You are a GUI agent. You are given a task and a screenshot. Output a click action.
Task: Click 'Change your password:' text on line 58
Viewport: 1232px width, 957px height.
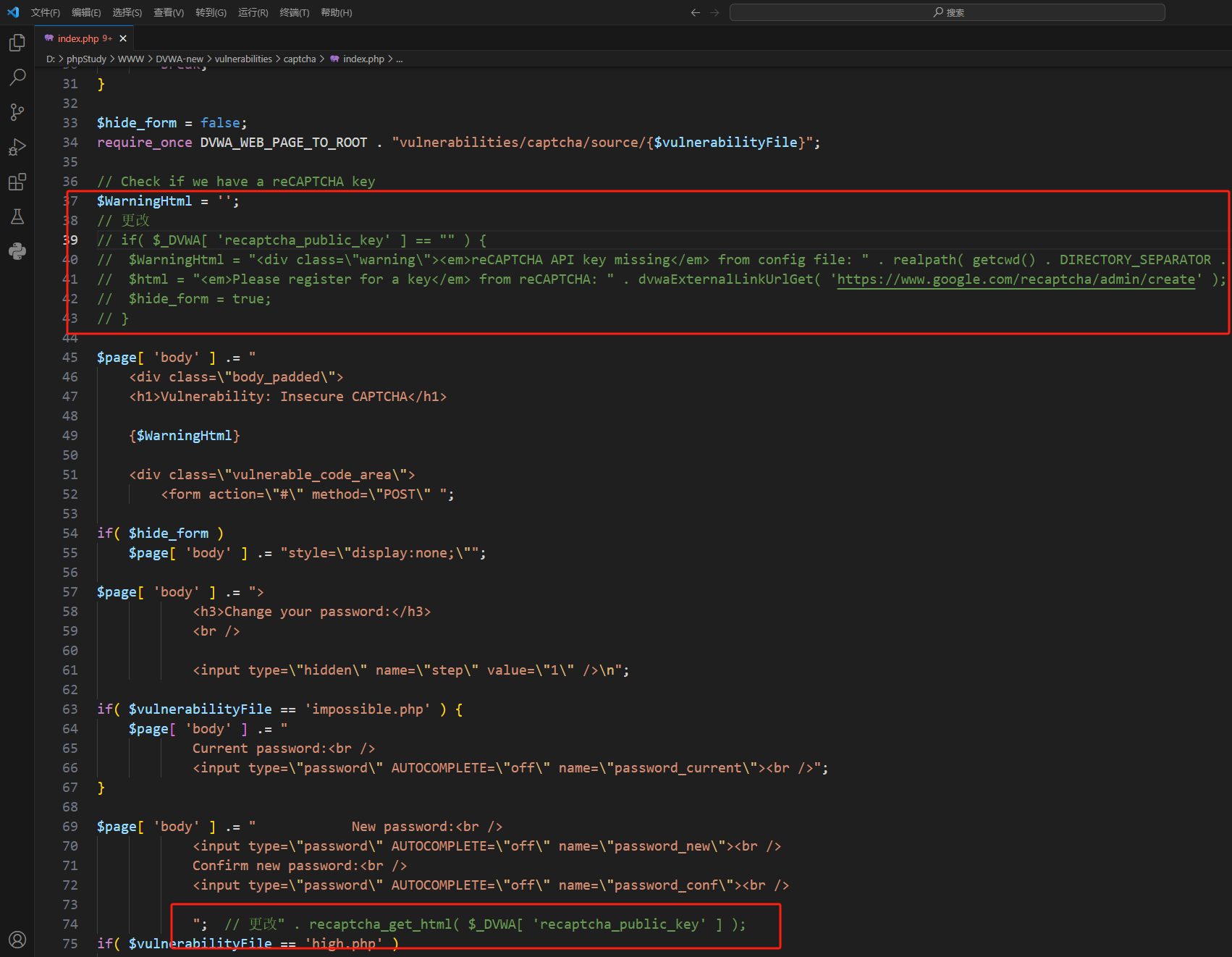[x=308, y=612]
